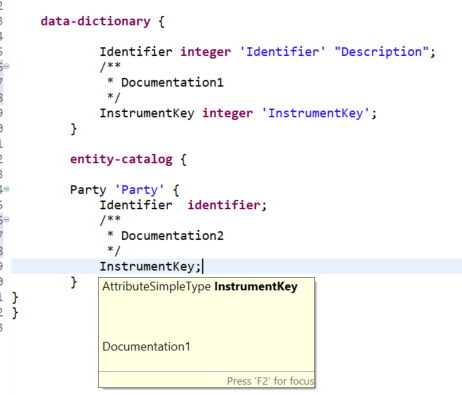Click Documentation1 comment text in the editor
Viewport: 462px width, 395px height.
pos(172,82)
